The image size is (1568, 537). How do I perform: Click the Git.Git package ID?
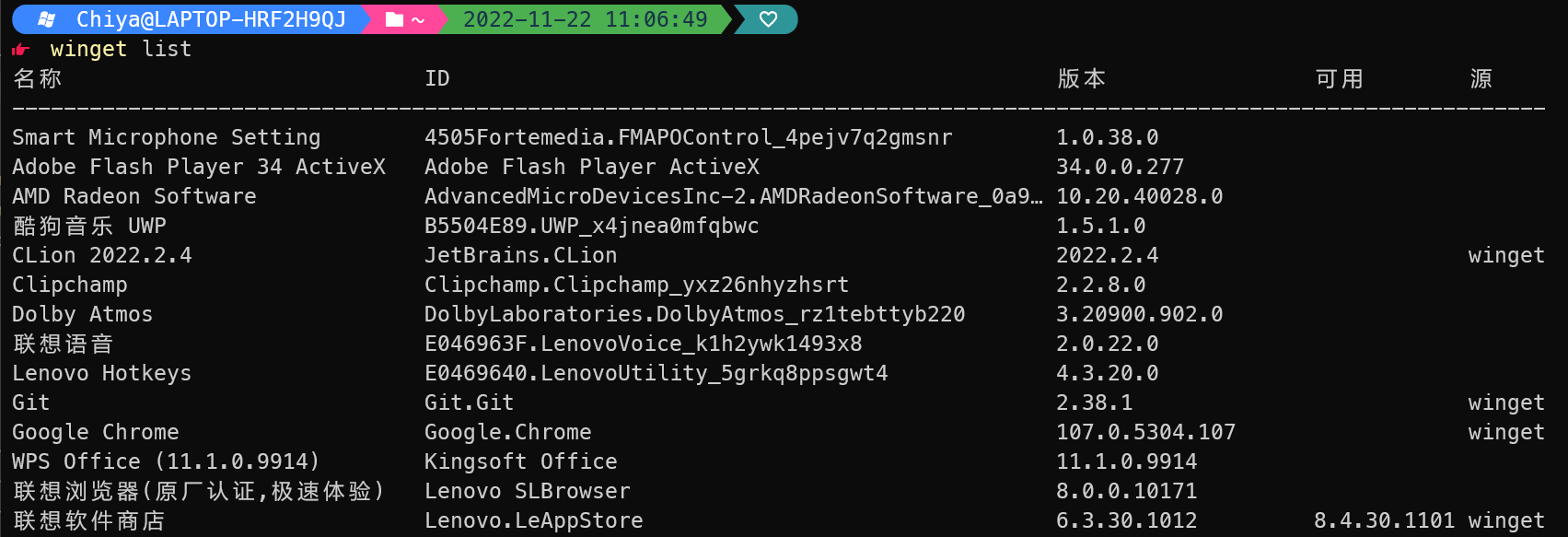pos(469,403)
